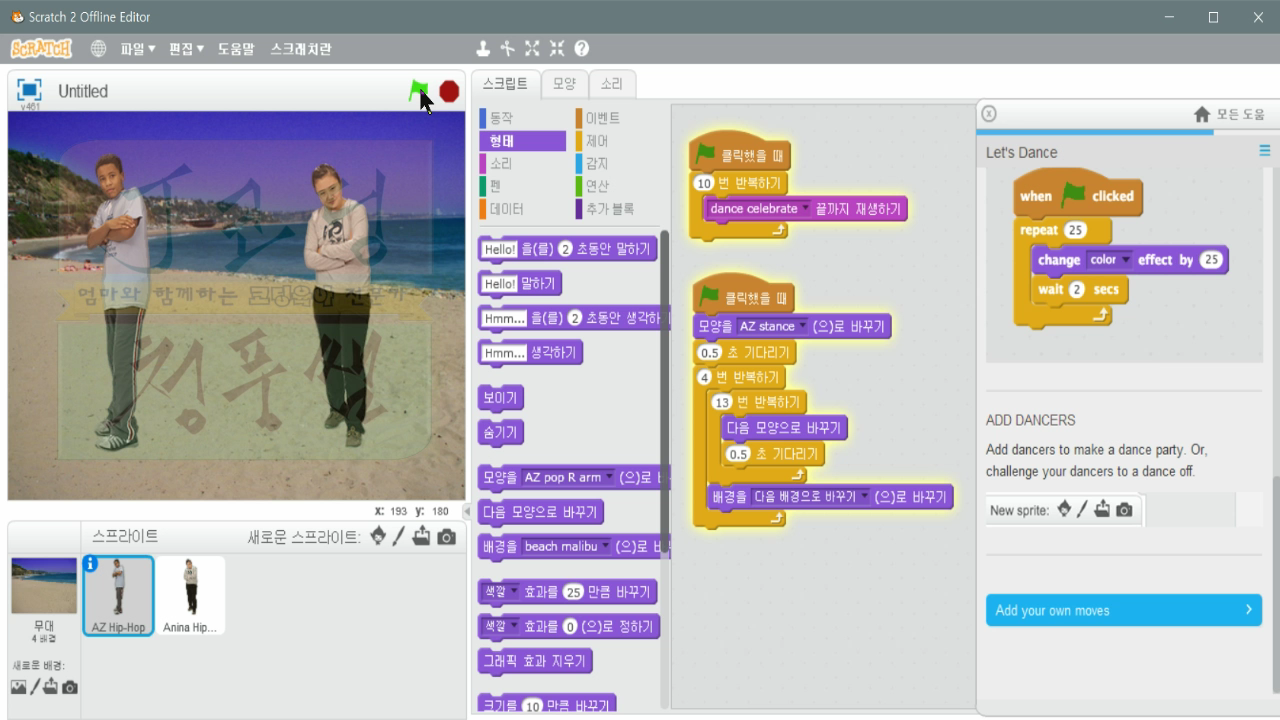This screenshot has height=720, width=1280.
Task: Switch to the 모양 costumes tab
Action: 565,84
